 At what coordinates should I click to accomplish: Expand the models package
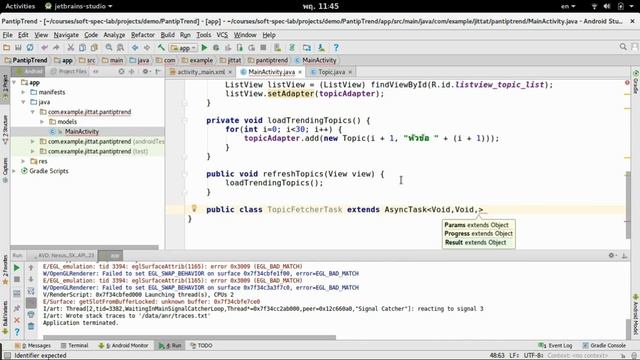42,122
